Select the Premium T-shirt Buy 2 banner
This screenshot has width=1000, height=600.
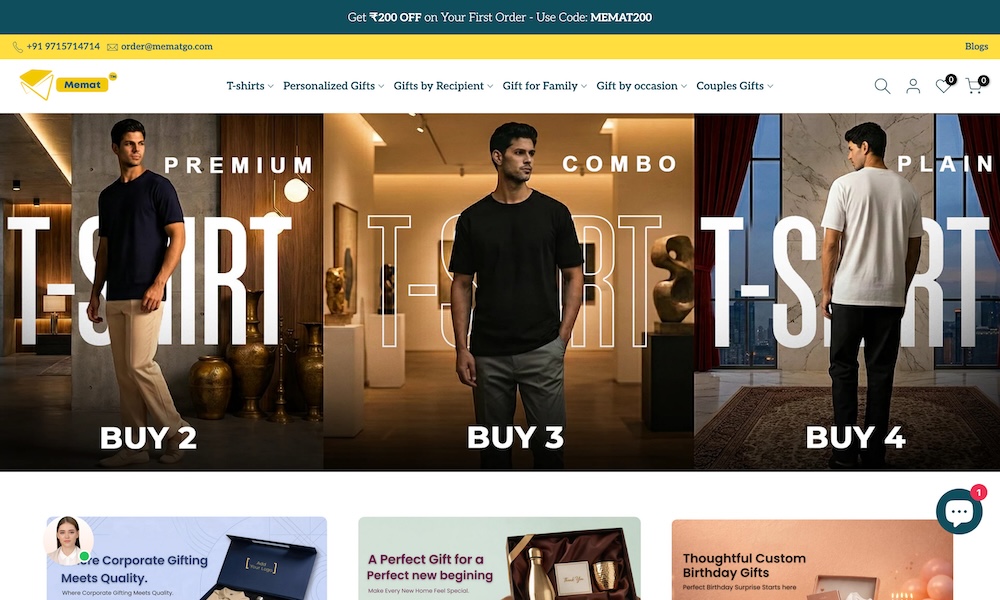(x=161, y=292)
